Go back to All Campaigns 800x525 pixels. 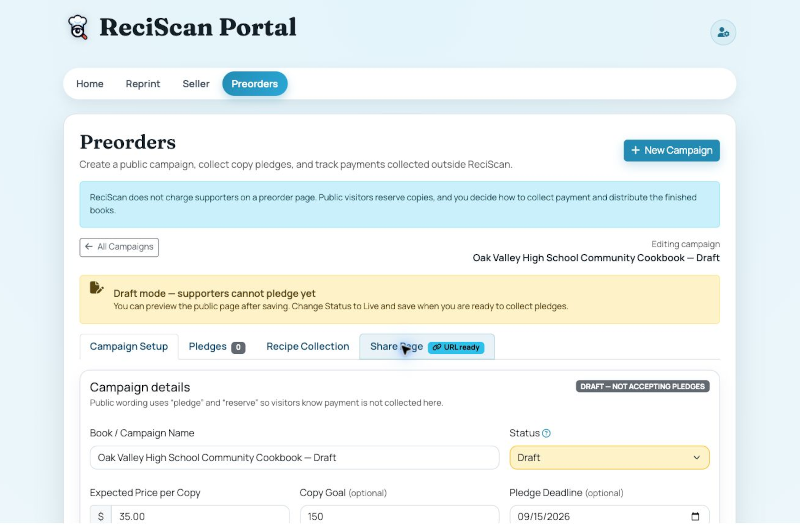coord(119,247)
